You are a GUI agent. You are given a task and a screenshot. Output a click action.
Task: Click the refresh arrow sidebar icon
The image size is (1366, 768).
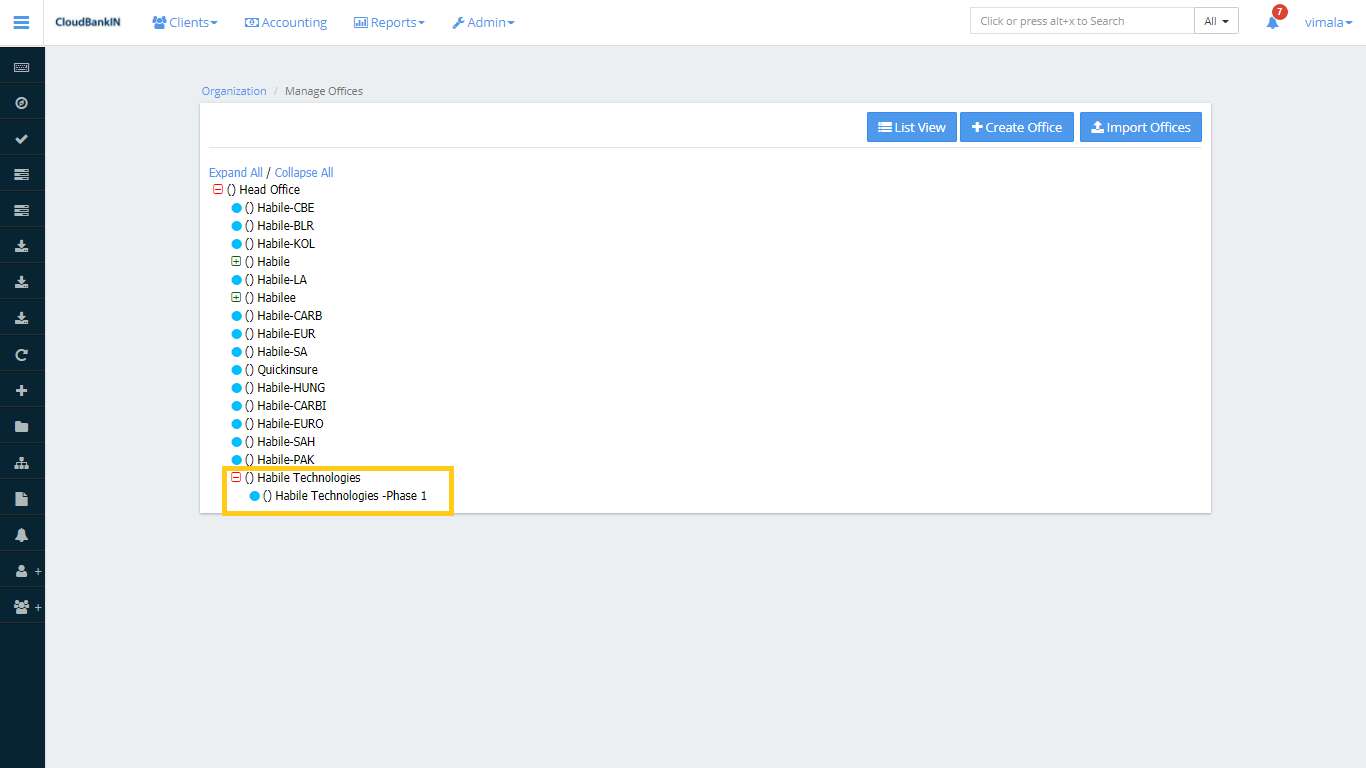(x=21, y=355)
